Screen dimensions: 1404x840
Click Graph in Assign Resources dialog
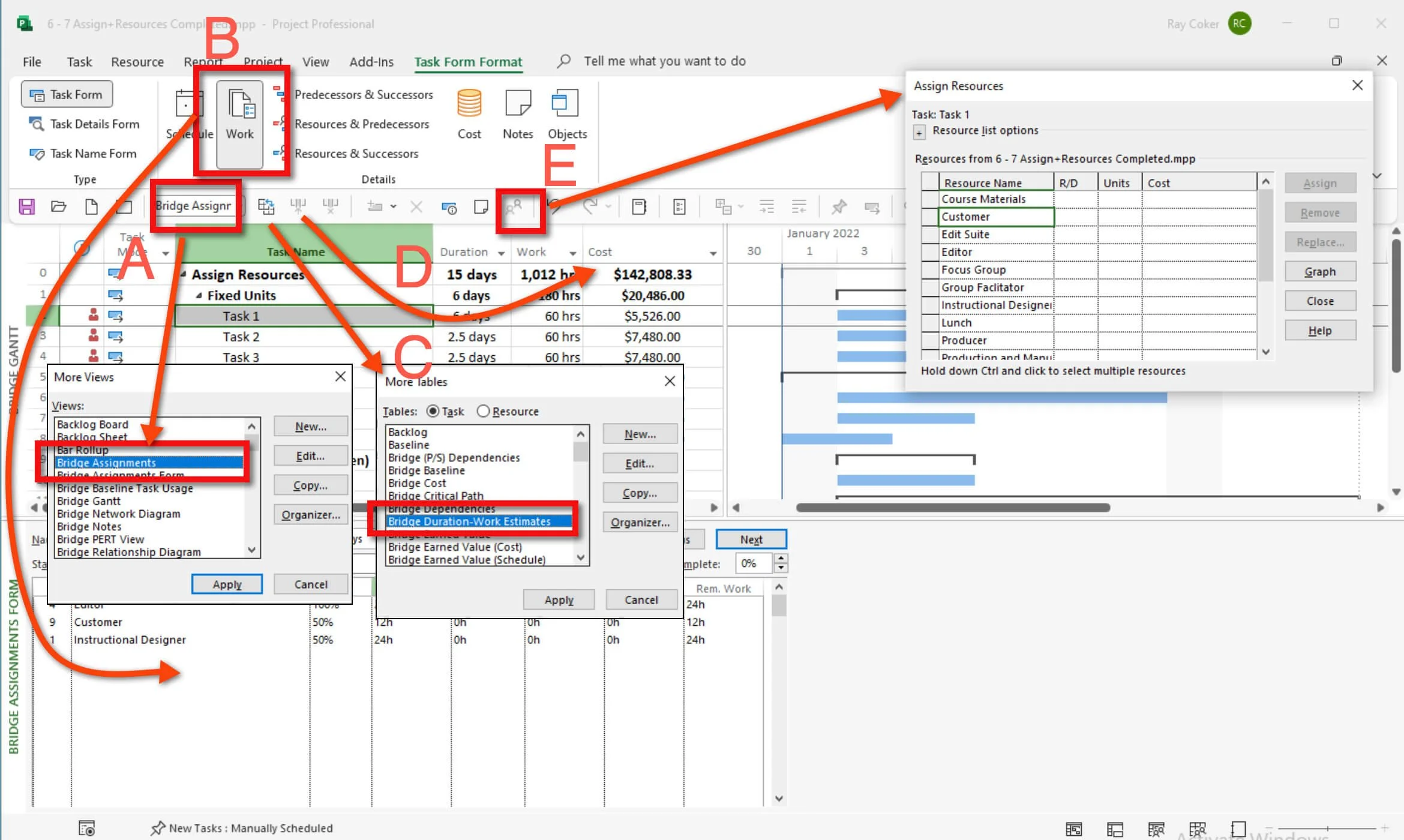(1320, 272)
